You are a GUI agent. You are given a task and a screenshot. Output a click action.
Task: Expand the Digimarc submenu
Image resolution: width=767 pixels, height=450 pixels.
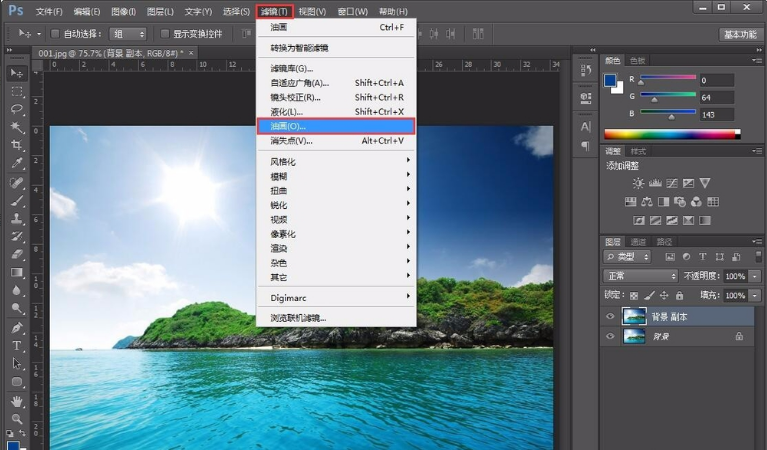coord(336,297)
